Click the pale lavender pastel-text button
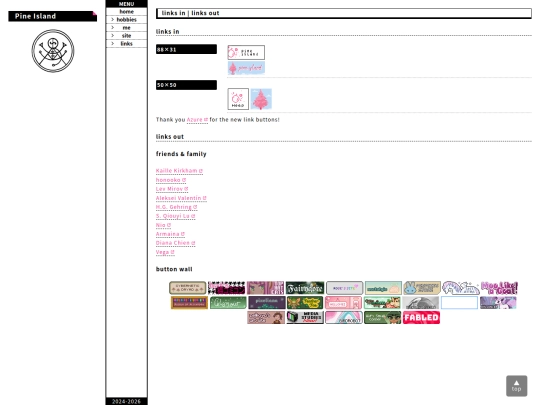The image size is (540, 405). (x=344, y=288)
